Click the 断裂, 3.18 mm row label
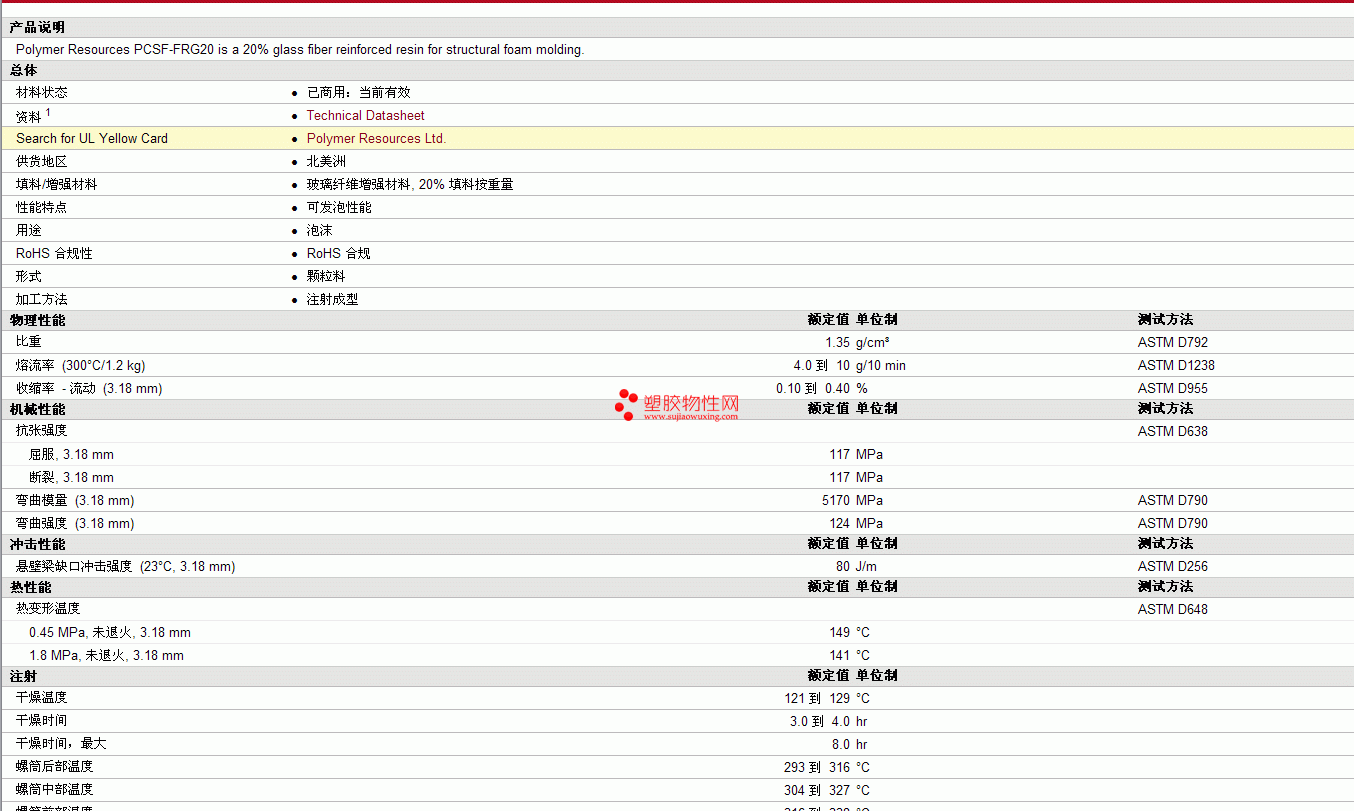This screenshot has height=811, width=1354. [x=71, y=477]
